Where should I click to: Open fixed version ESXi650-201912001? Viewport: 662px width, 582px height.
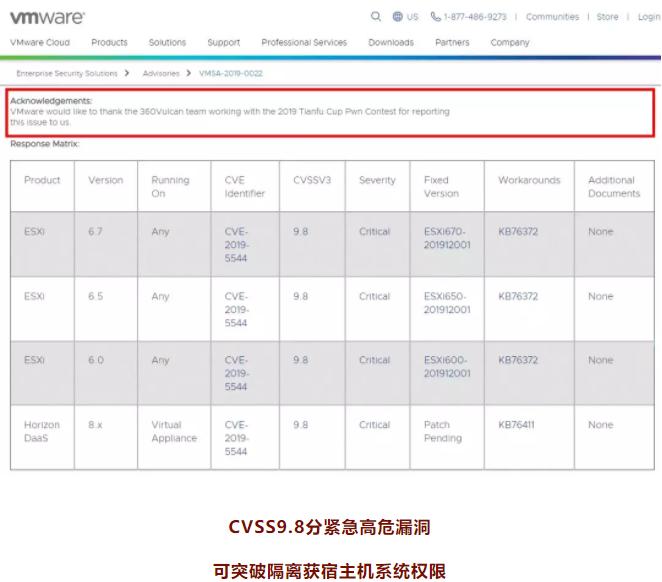pos(447,303)
